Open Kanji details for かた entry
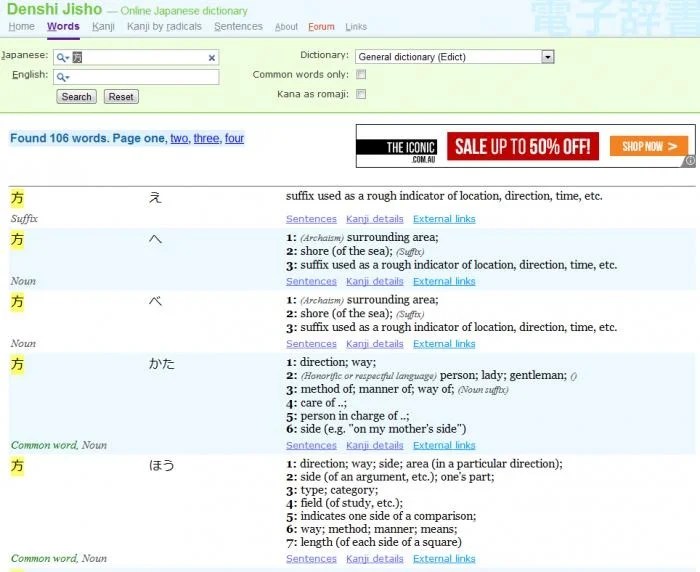700x572 pixels. tap(375, 446)
